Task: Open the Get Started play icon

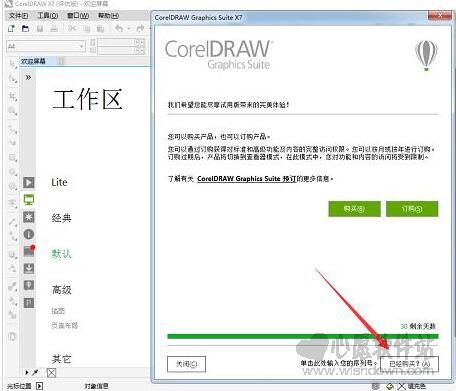Action: pos(29,182)
